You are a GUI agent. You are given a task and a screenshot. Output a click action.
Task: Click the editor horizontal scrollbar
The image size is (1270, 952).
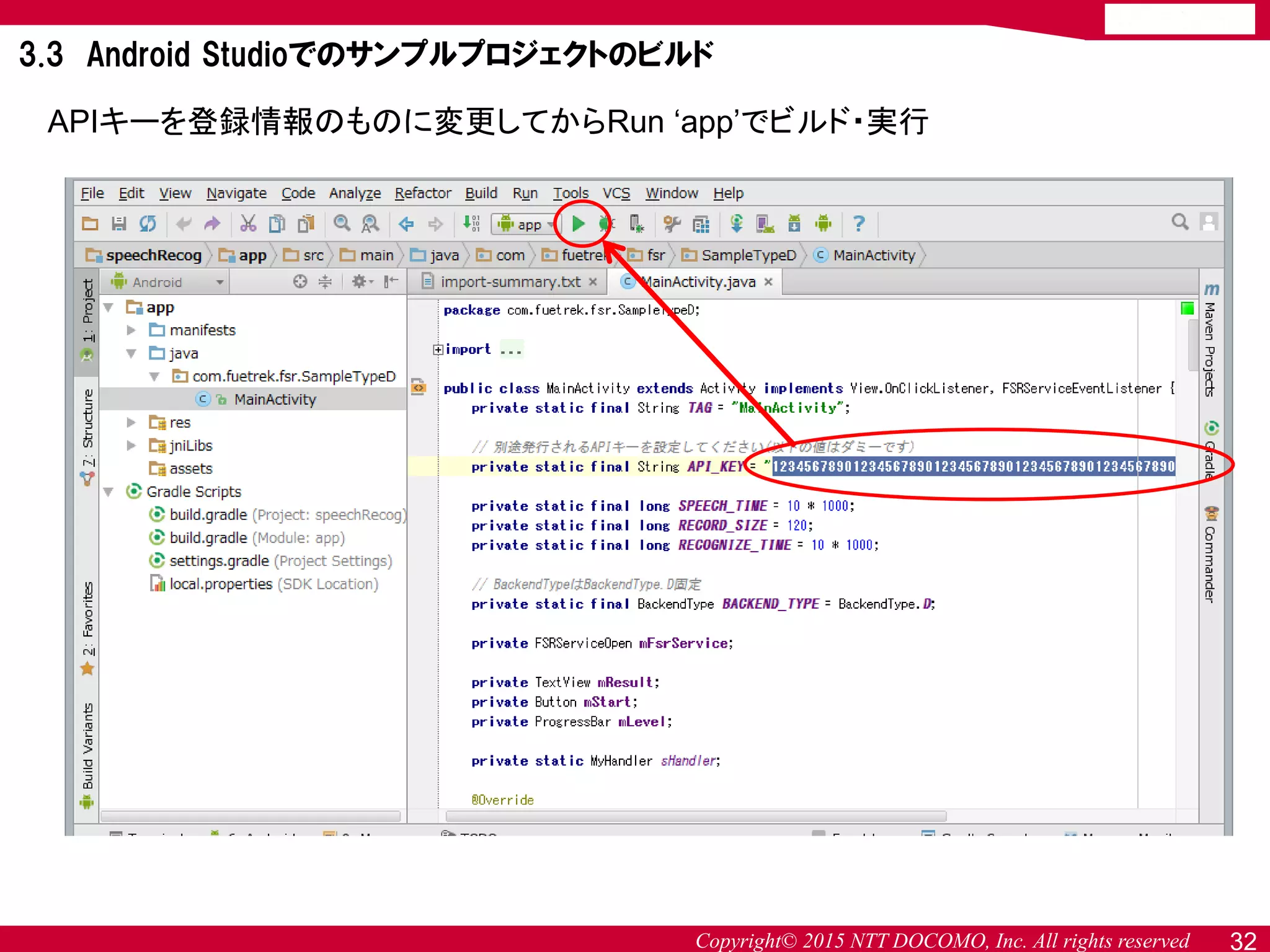pyautogui.click(x=696, y=816)
